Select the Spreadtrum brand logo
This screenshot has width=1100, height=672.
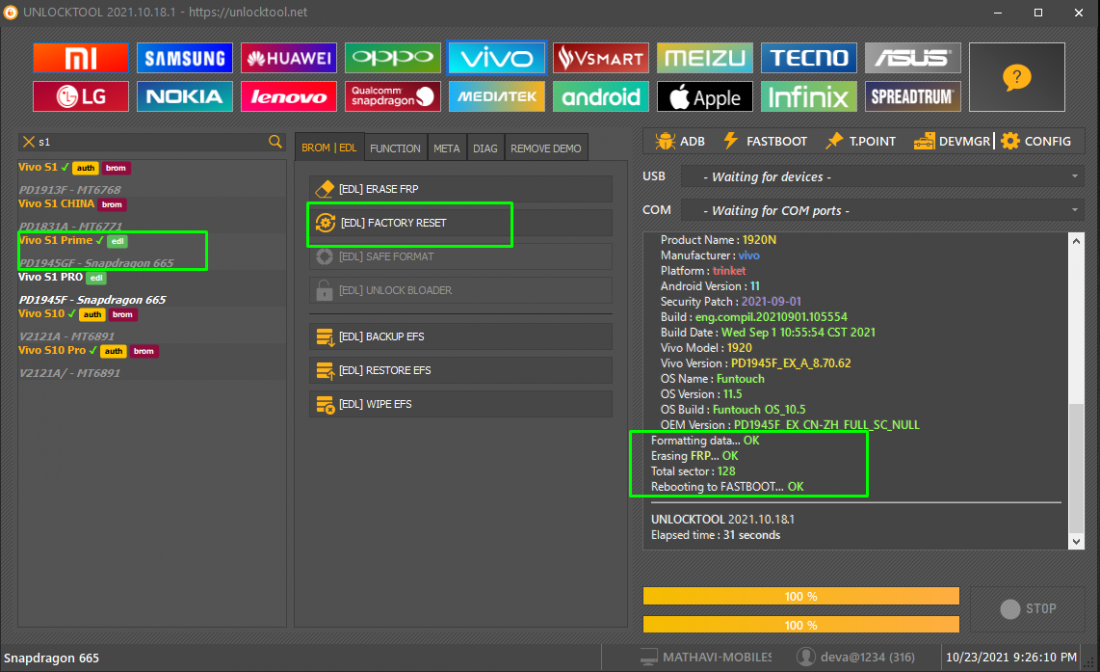912,97
